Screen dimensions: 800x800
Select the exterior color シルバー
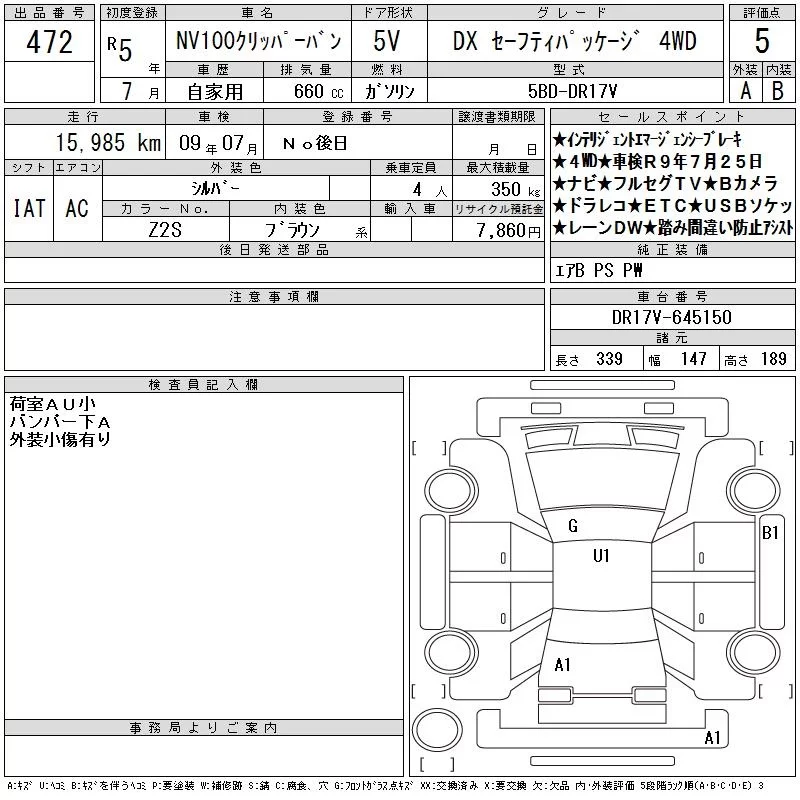[215, 188]
